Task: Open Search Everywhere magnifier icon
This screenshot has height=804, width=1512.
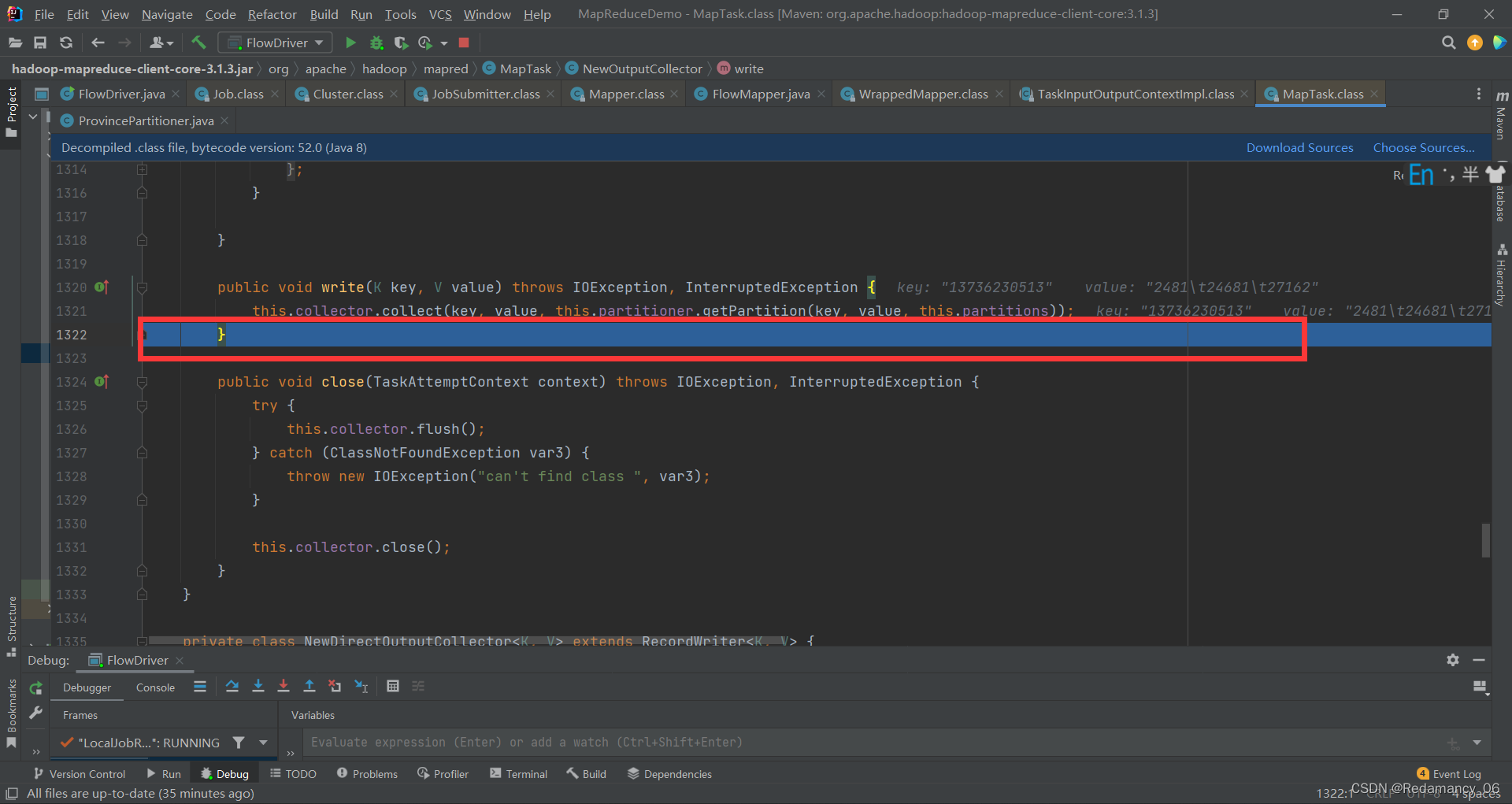Action: click(1448, 43)
